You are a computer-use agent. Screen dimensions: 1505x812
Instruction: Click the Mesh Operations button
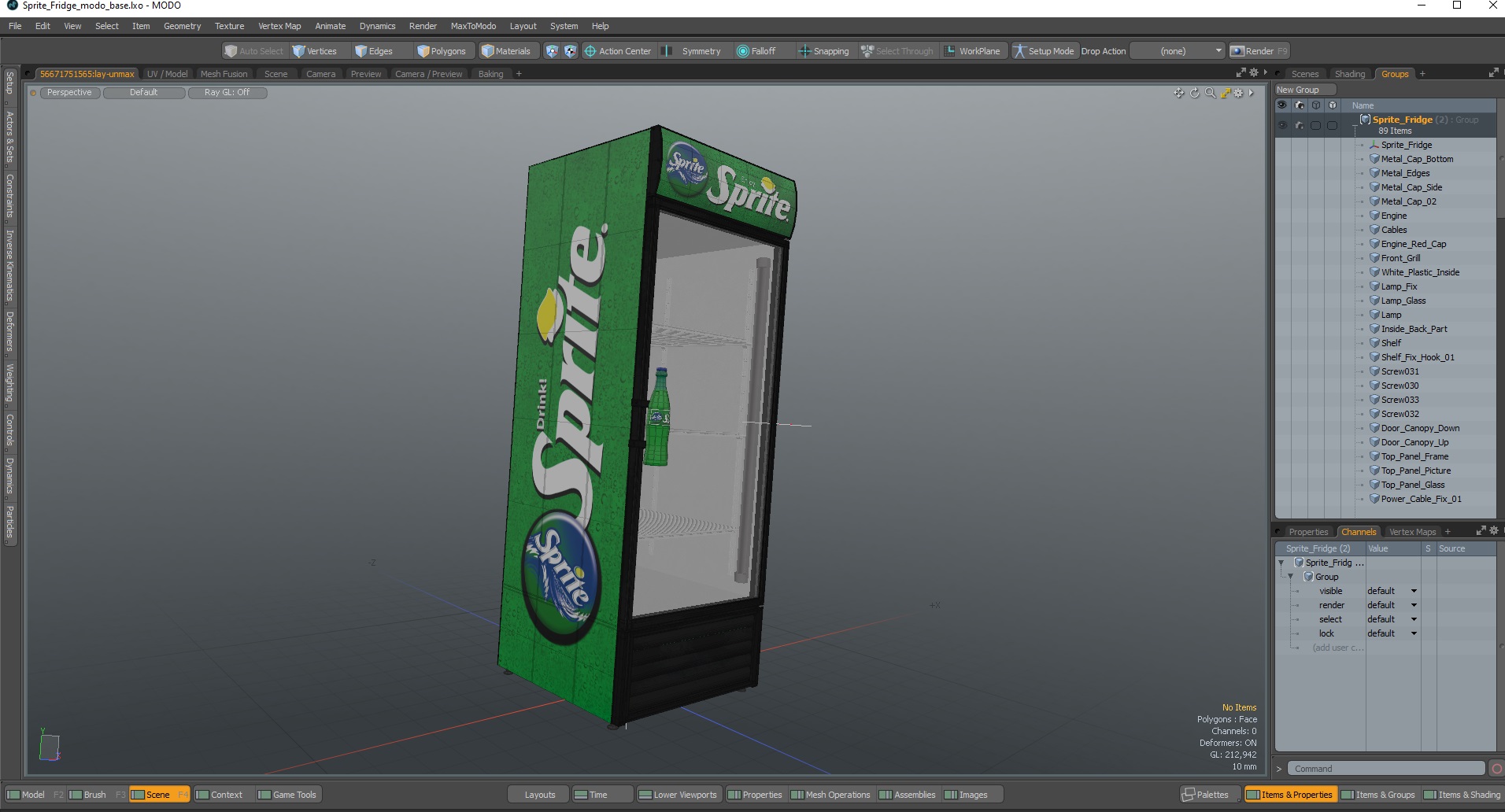tap(830, 795)
